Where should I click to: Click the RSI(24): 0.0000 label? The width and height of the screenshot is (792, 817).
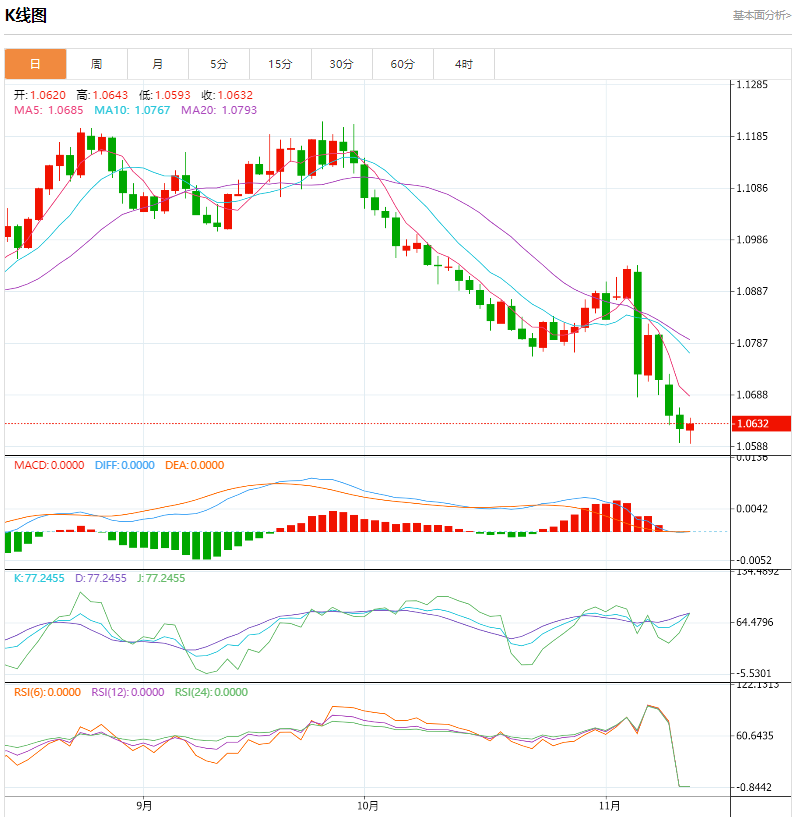tap(211, 692)
